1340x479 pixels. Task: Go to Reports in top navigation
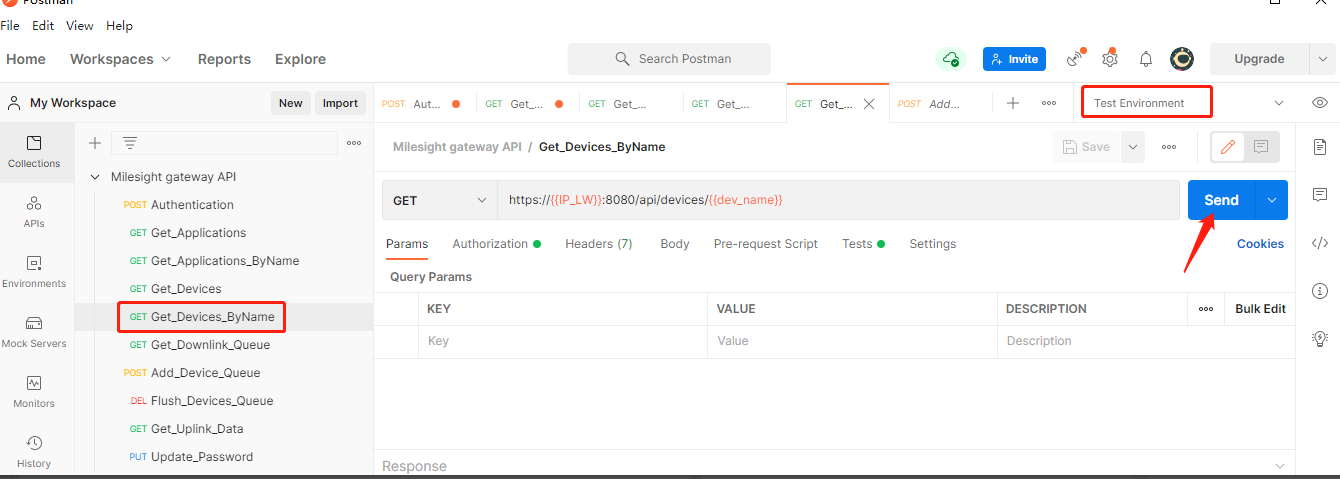(224, 59)
